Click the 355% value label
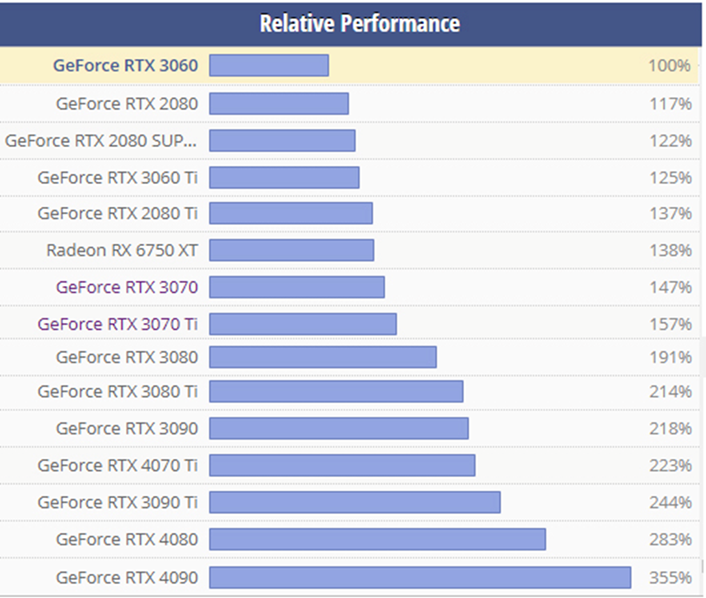Viewport: 706px width, 598px height. tap(669, 577)
